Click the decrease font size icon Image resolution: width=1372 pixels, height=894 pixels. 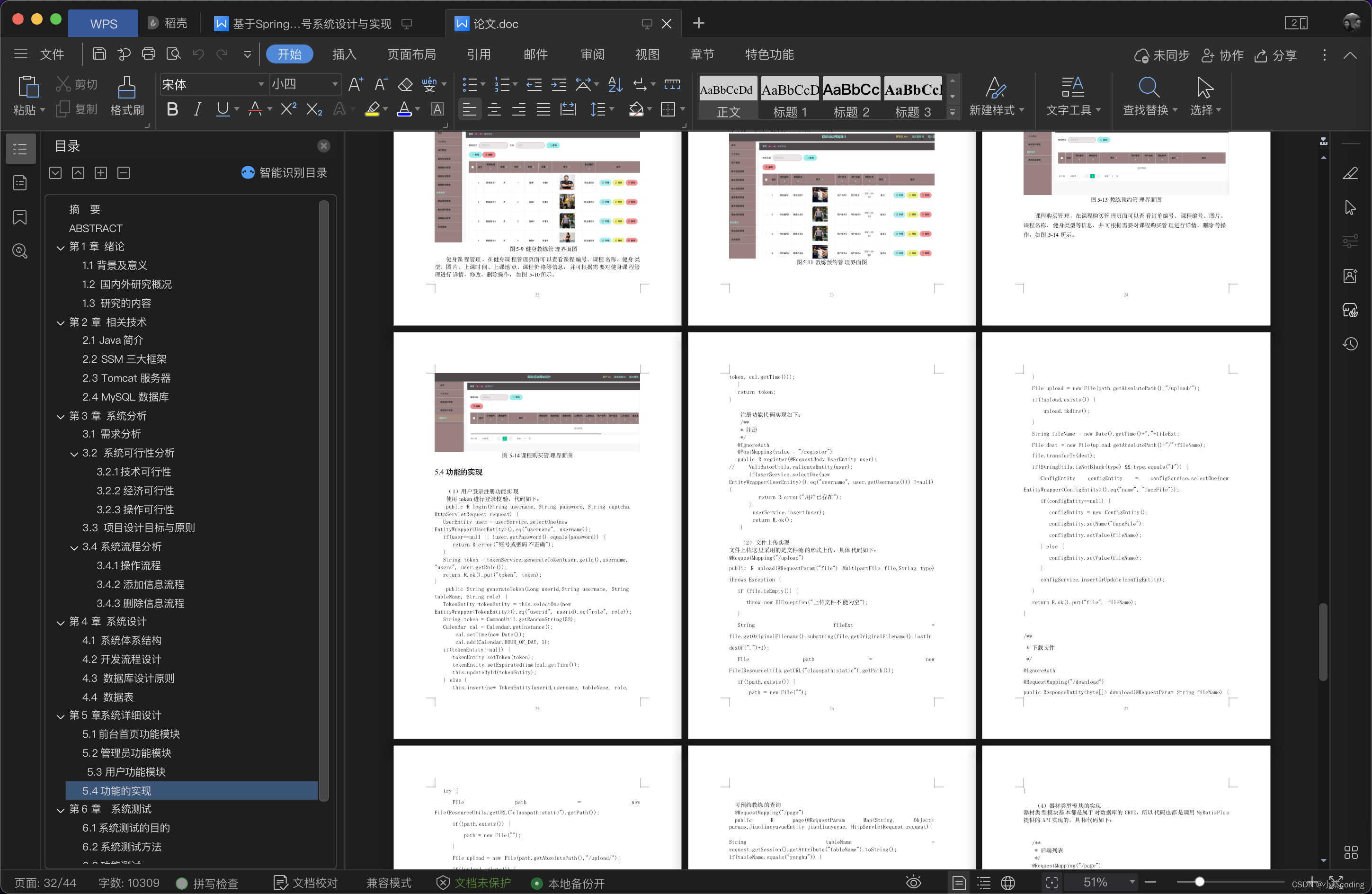point(381,84)
